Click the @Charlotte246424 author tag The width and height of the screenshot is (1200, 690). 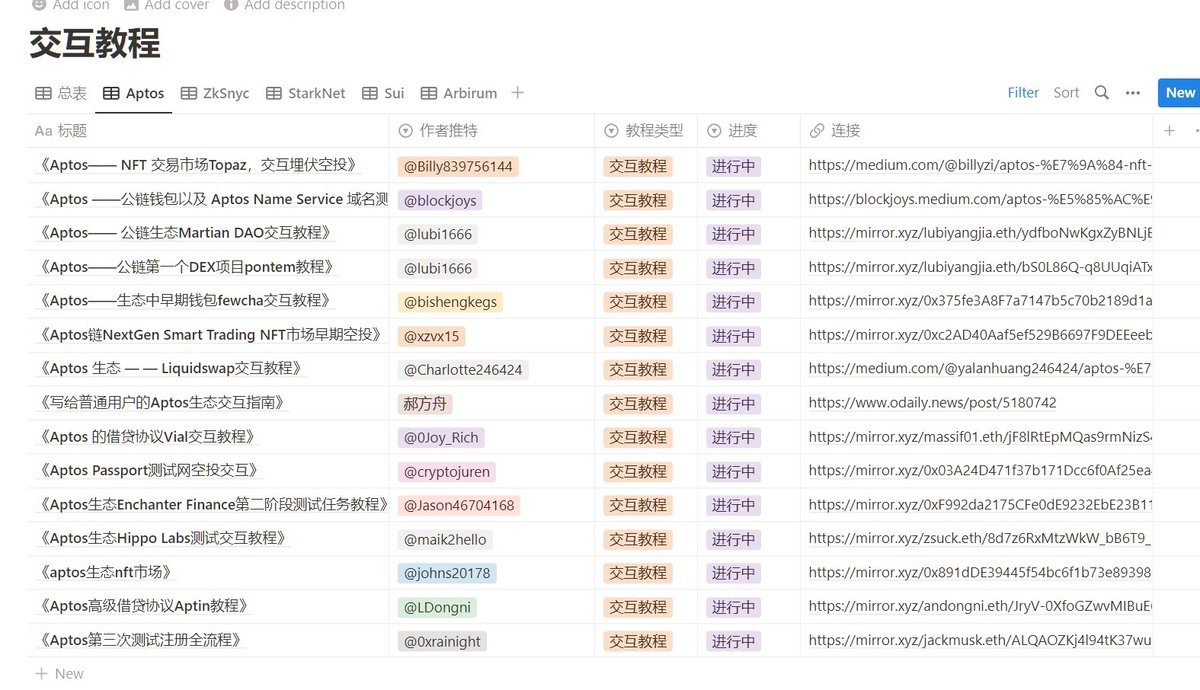coord(463,370)
